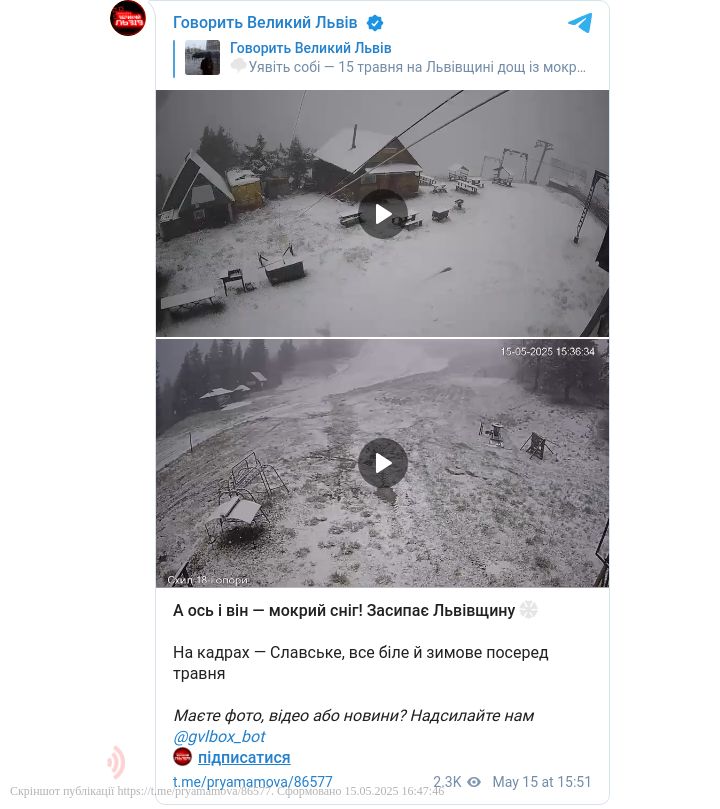The width and height of the screenshot is (720, 809).
Task: Click the blue verified badge
Action: coord(375,23)
